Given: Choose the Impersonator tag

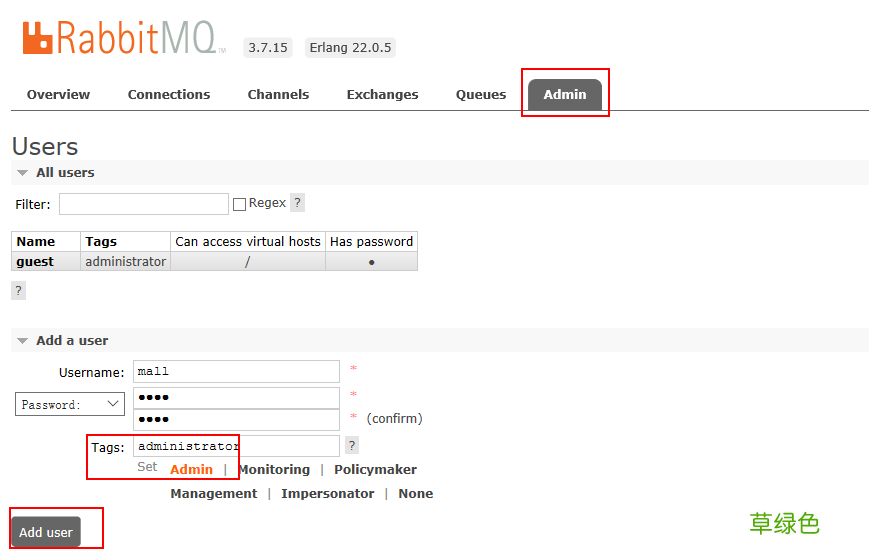Looking at the screenshot, I should (x=327, y=494).
